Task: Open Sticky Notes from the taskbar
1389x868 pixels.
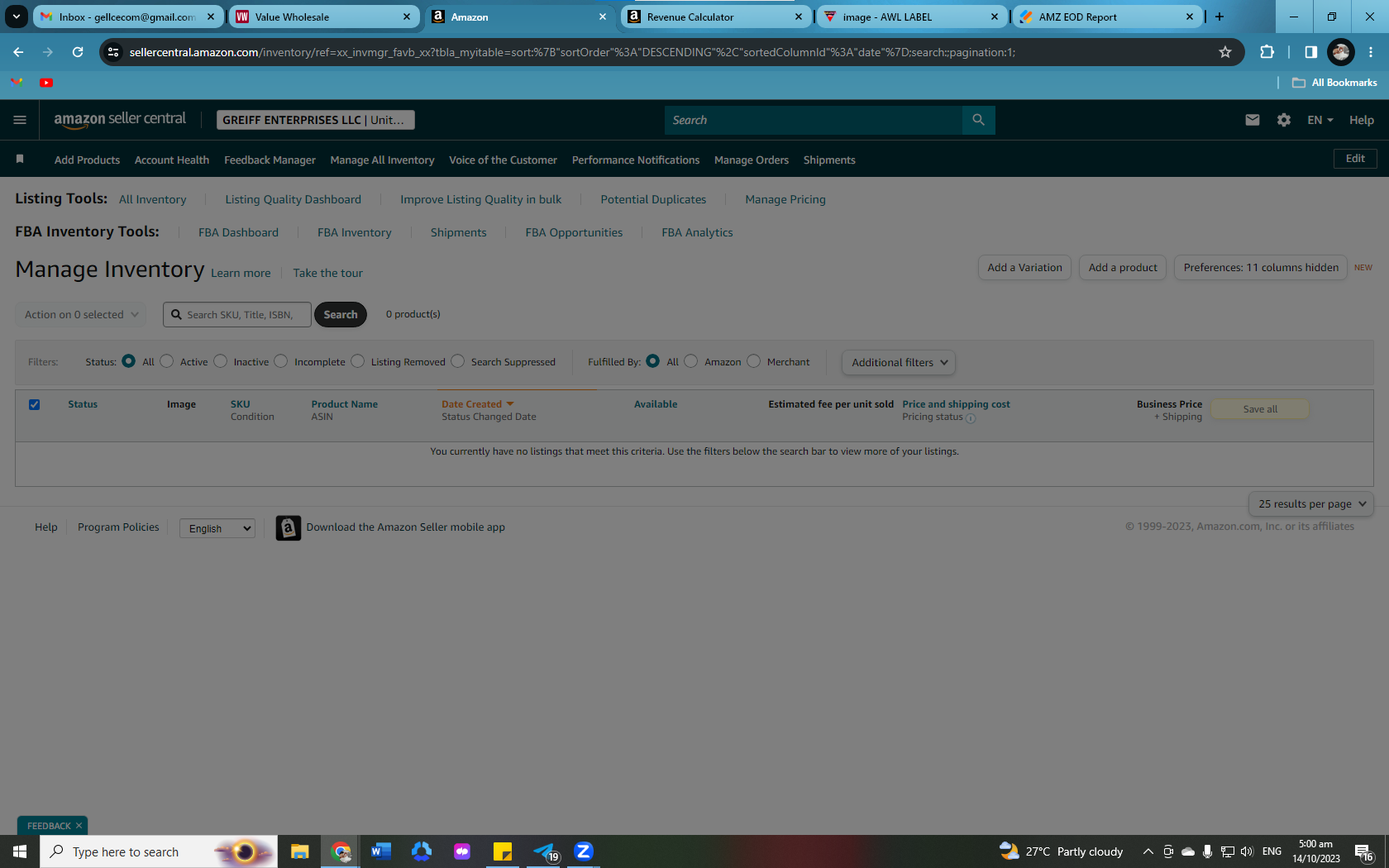Action: (503, 851)
